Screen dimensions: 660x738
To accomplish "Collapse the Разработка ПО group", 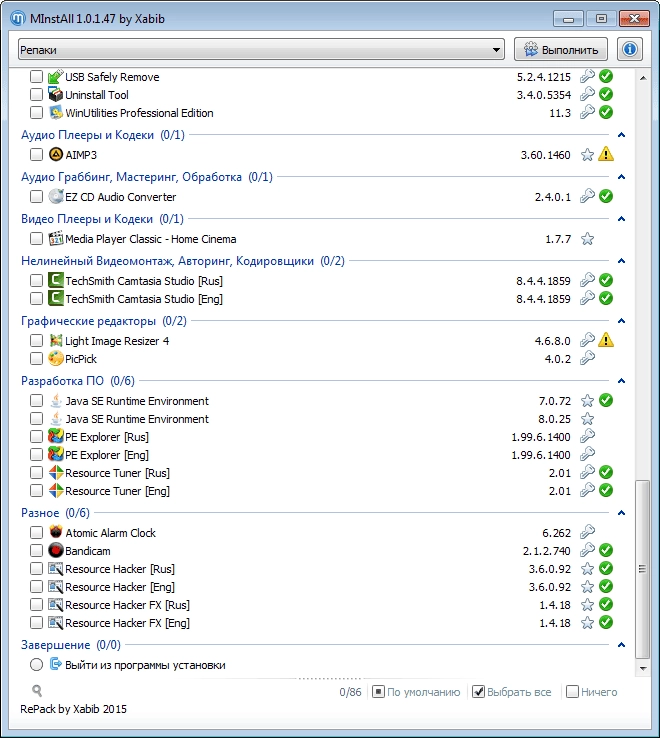I will click(x=621, y=381).
